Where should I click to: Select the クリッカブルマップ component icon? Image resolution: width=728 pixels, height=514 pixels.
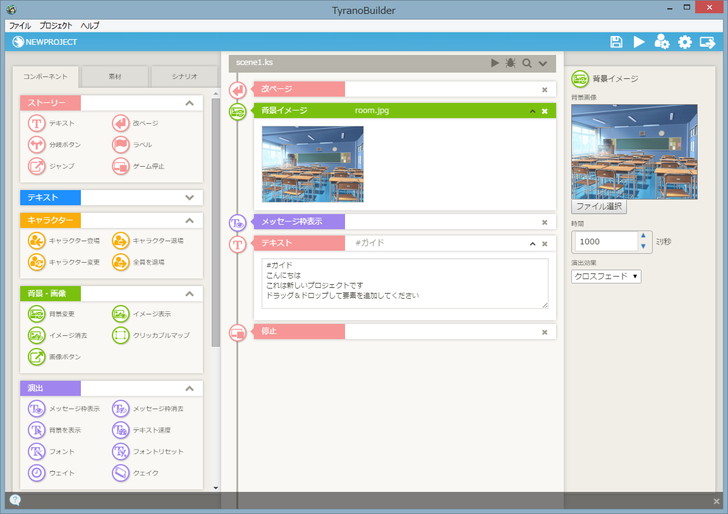tap(120, 335)
